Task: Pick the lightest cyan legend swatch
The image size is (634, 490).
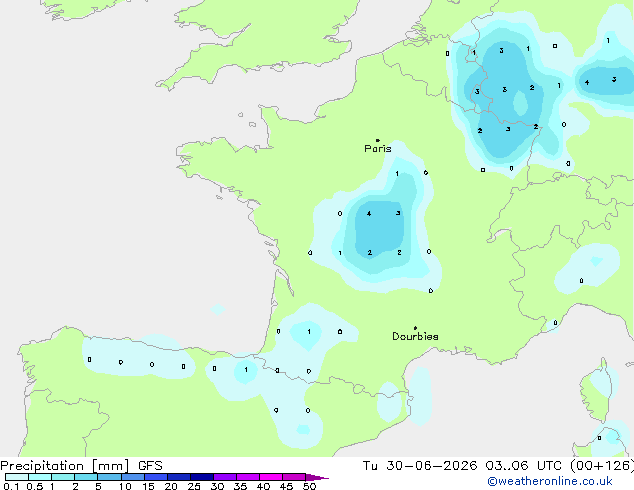Action: coord(17,477)
